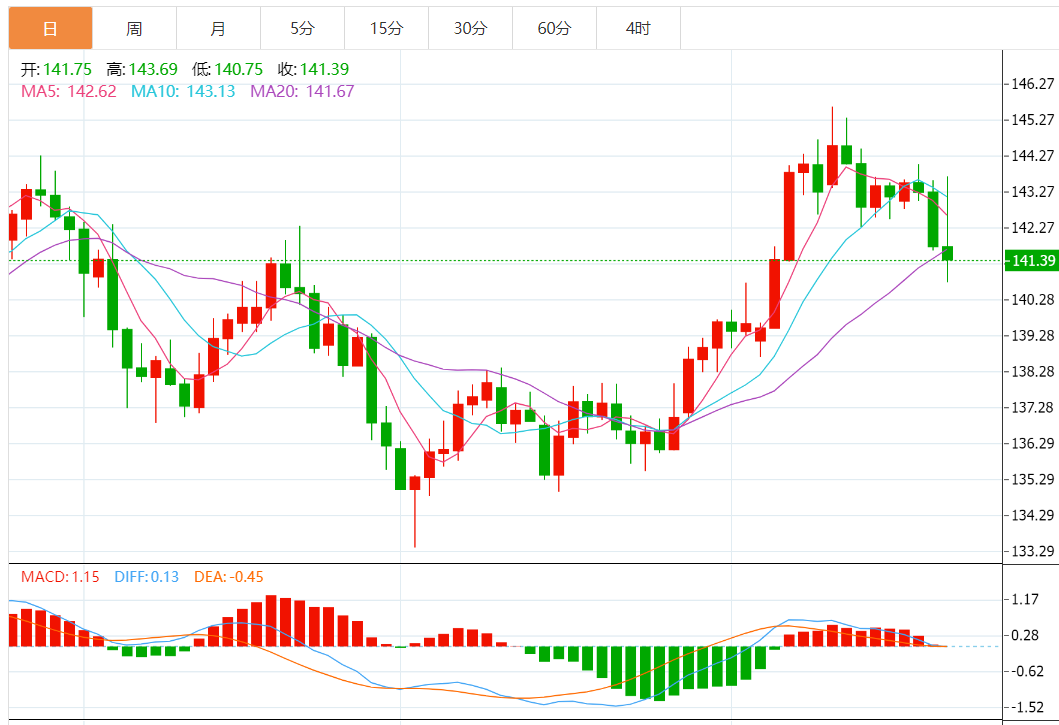Click the MA5: 142.62 indicator label
This screenshot has height=725, width=1059.
click(69, 91)
